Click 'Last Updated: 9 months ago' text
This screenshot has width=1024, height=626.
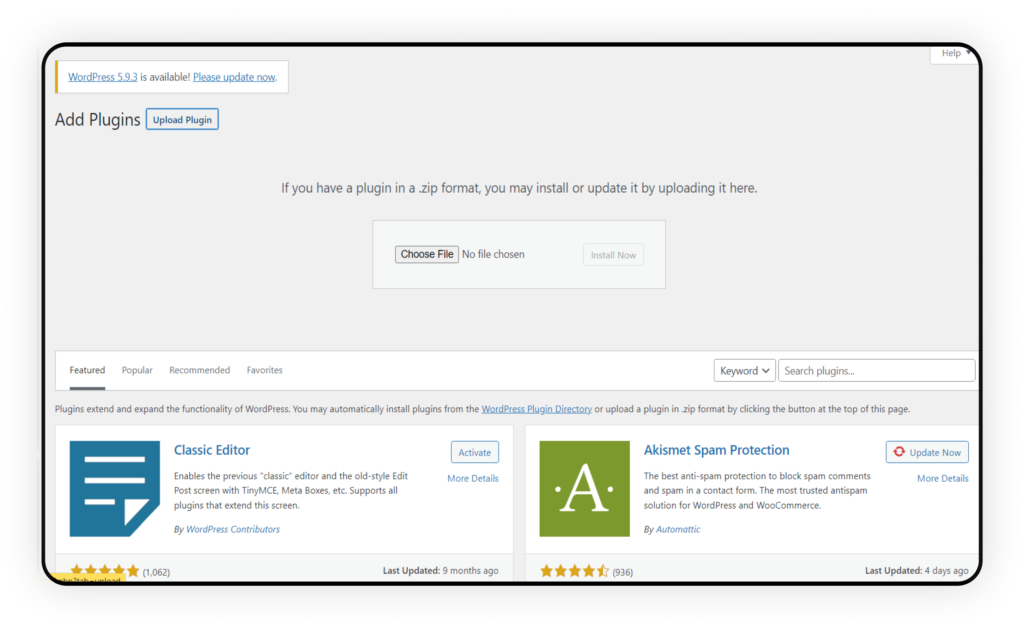pyautogui.click(x=440, y=571)
